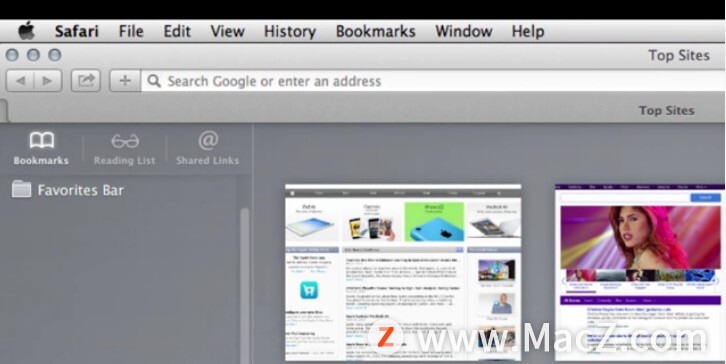Open the Safari application menu
Viewport: 726px width, 364px height.
76,31
